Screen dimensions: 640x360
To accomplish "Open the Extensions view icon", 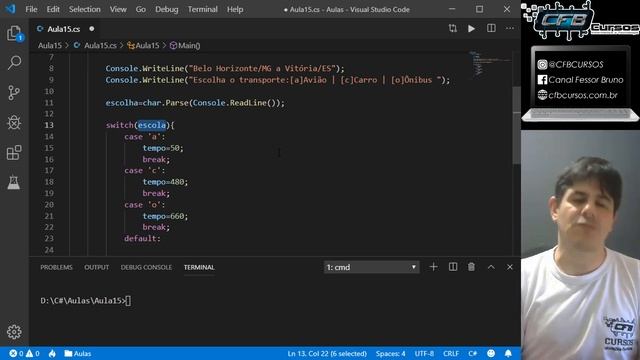I will pyautogui.click(x=14, y=153).
